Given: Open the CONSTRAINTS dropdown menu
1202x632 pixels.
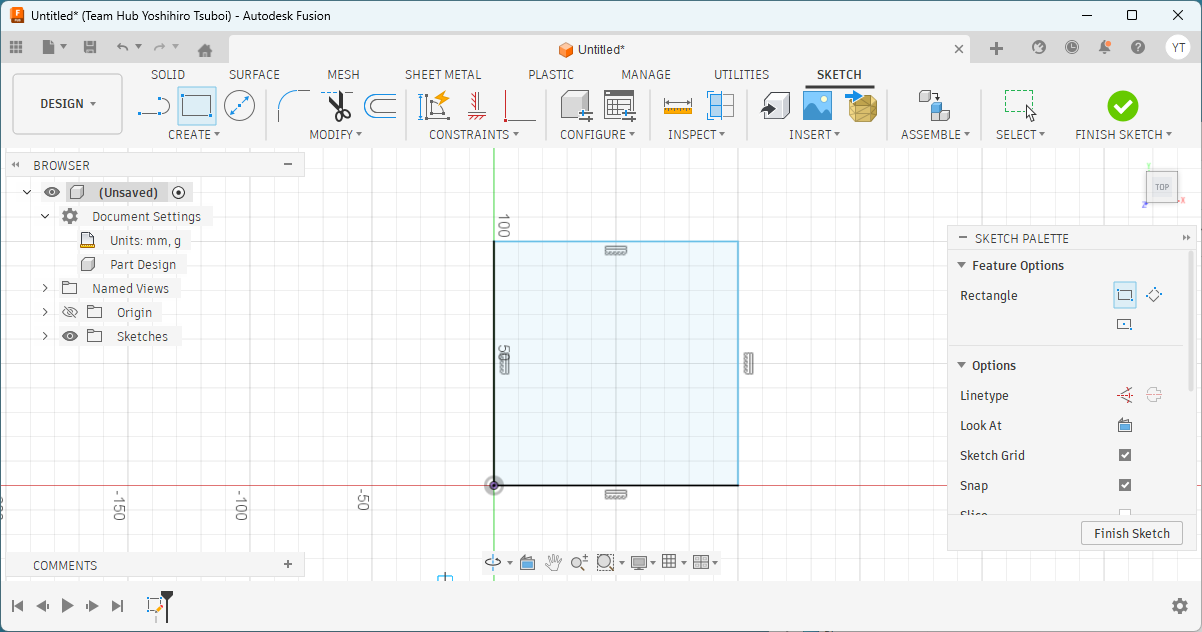Looking at the screenshot, I should (474, 134).
